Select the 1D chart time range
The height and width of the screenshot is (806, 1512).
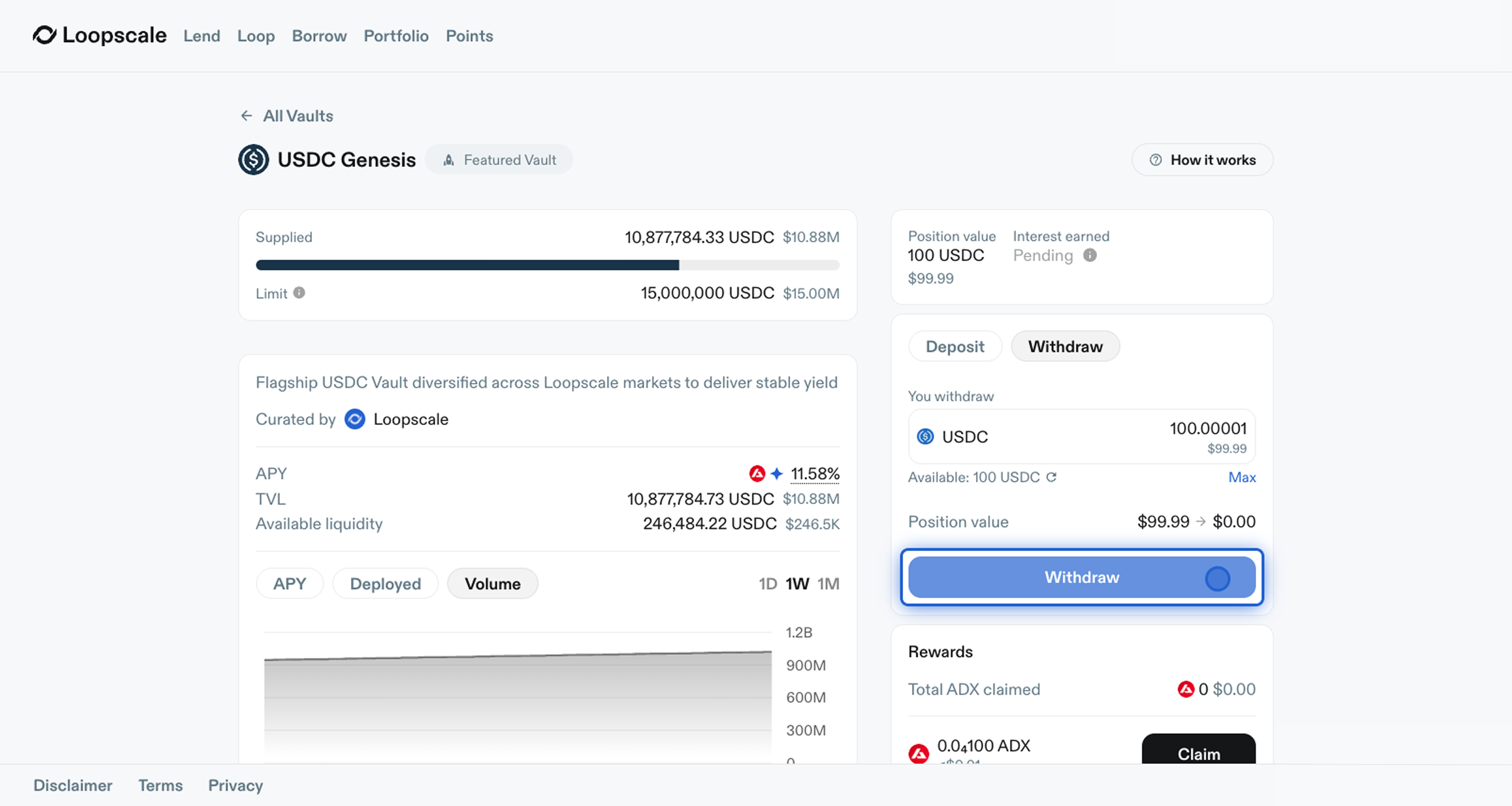[x=768, y=584]
